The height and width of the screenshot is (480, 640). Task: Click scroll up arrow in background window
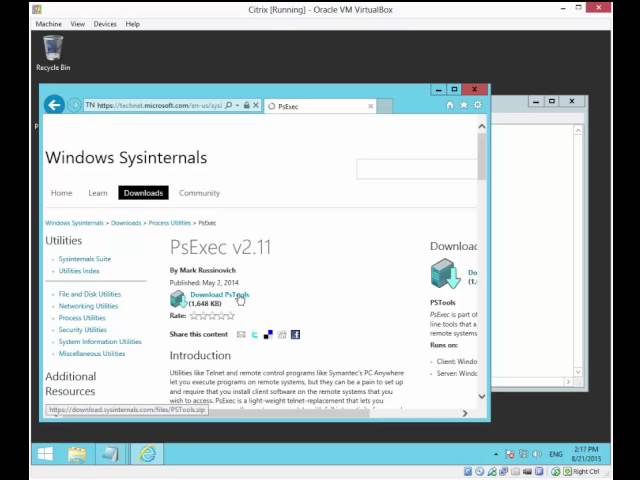578,131
